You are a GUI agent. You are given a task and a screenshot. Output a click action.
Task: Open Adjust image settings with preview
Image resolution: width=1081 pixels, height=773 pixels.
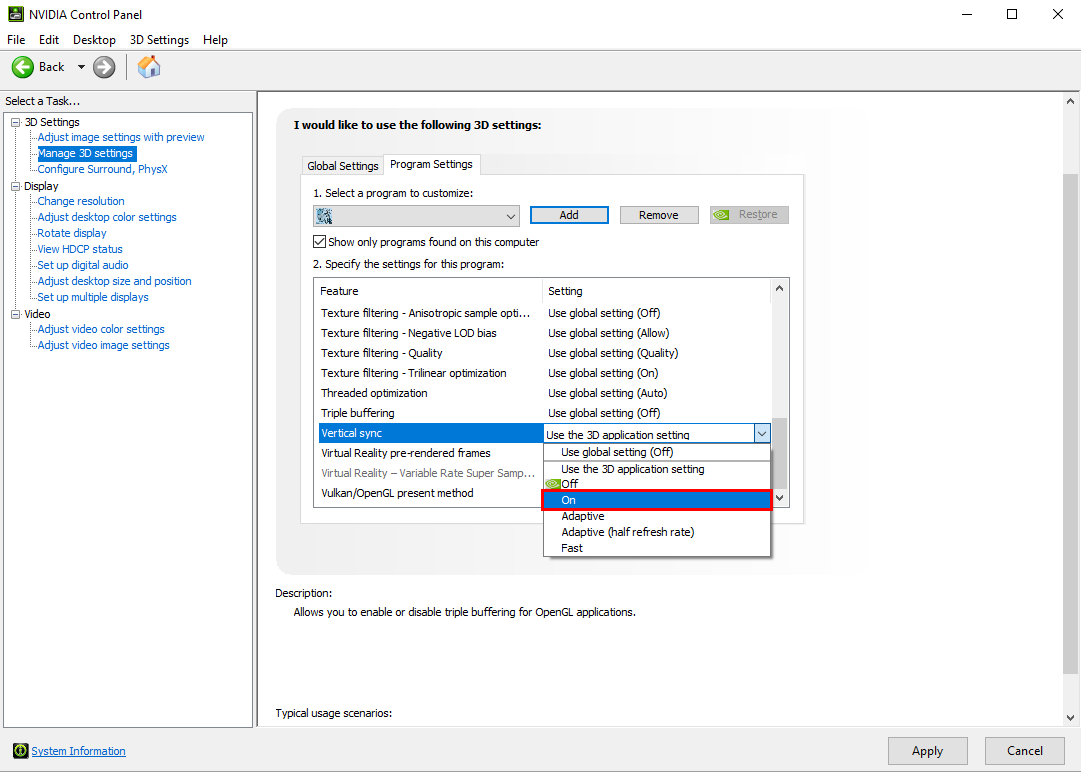pos(121,137)
